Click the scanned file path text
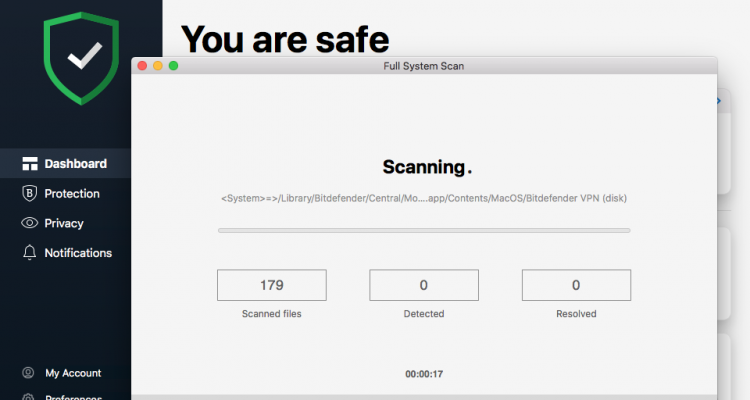Viewport: 750px width, 400px height. coord(424,198)
